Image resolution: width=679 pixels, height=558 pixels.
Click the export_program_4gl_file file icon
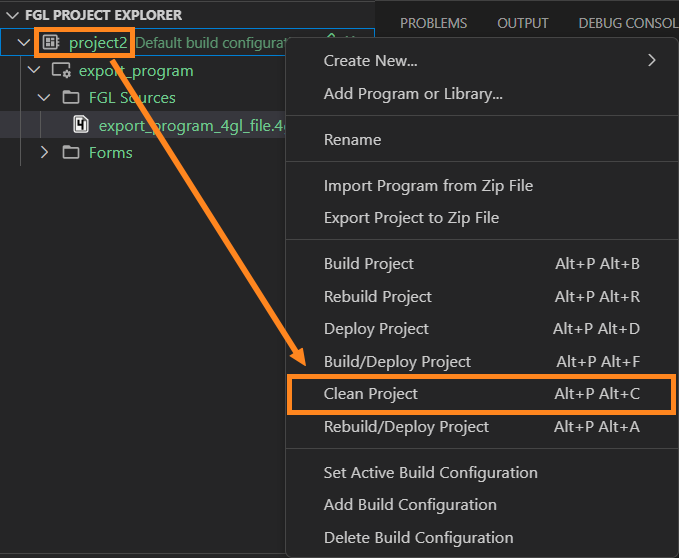coord(81,125)
